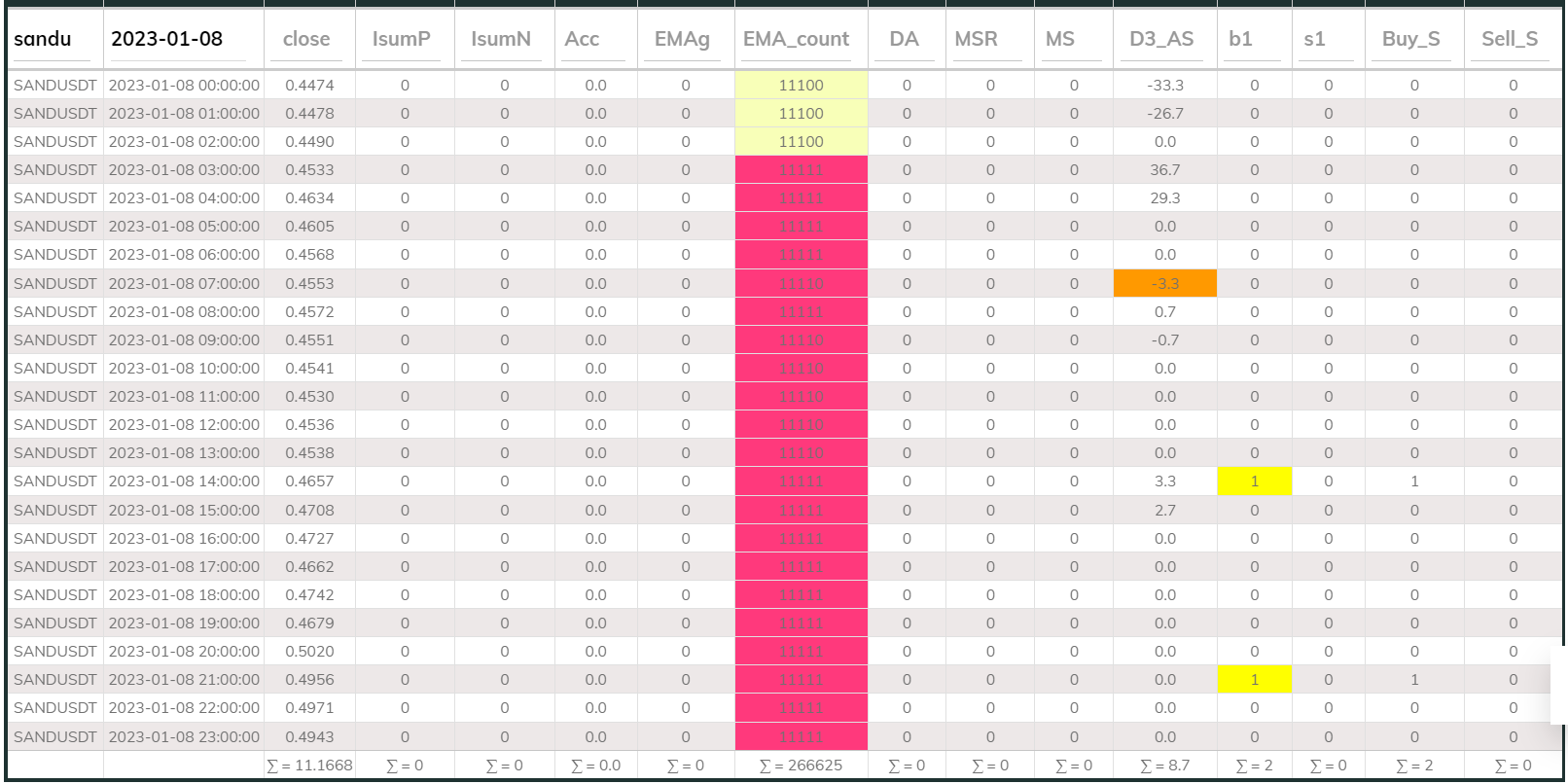Select the pale yellow 11100 cell at 00:00:00
This screenshot has width=1568, height=784.
pyautogui.click(x=801, y=86)
